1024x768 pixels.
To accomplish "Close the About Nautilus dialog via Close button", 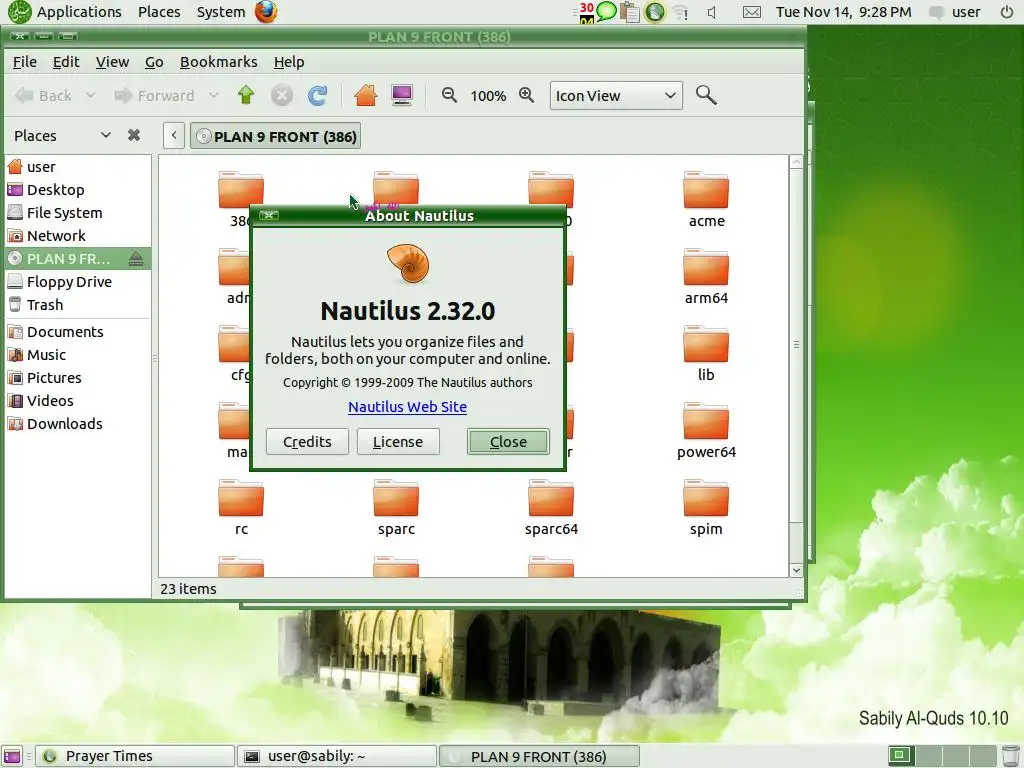I will click(508, 441).
